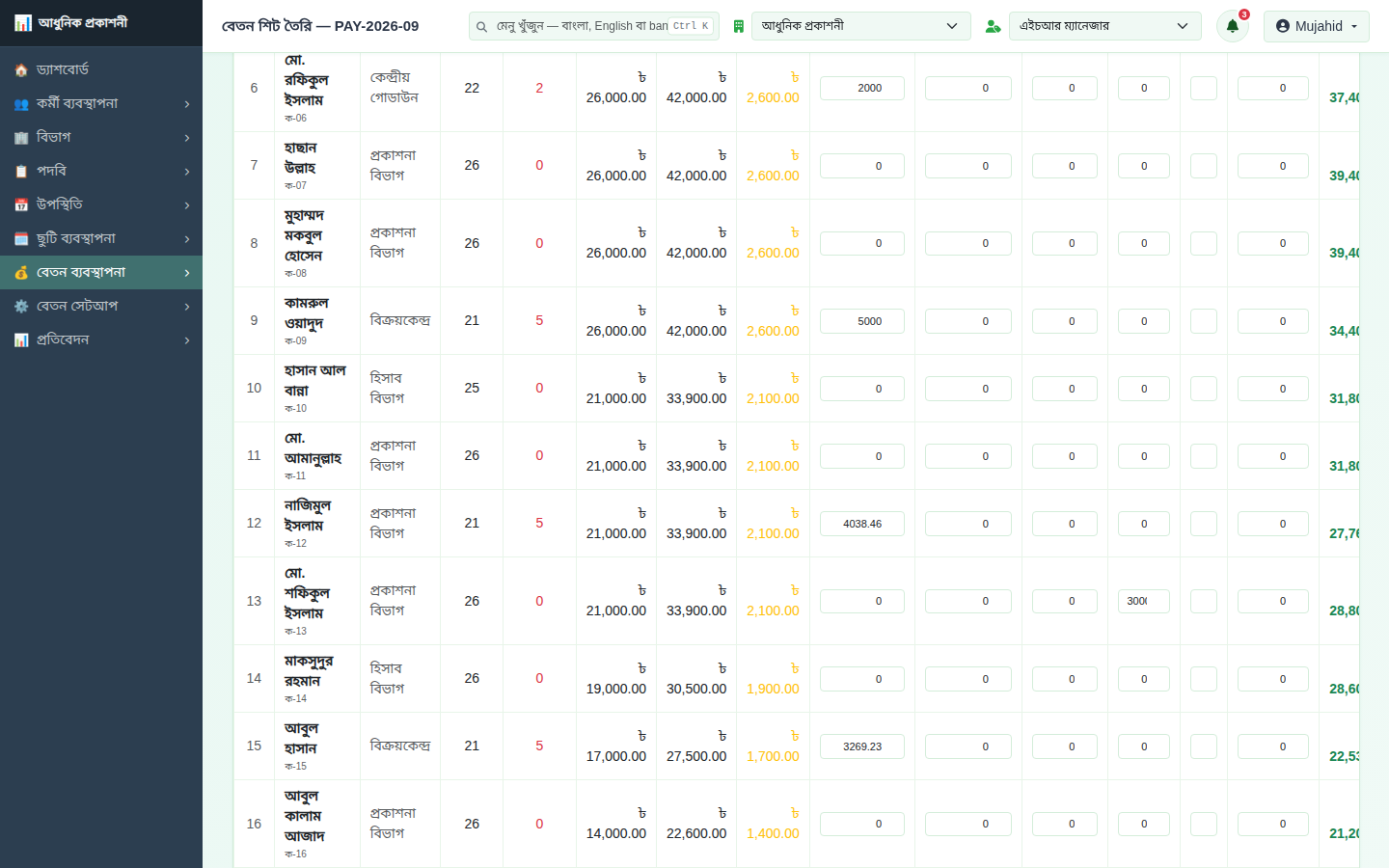
Task: Click the ছুটি ব্যবস্থাপনা calendar icon
Action: [x=21, y=239]
